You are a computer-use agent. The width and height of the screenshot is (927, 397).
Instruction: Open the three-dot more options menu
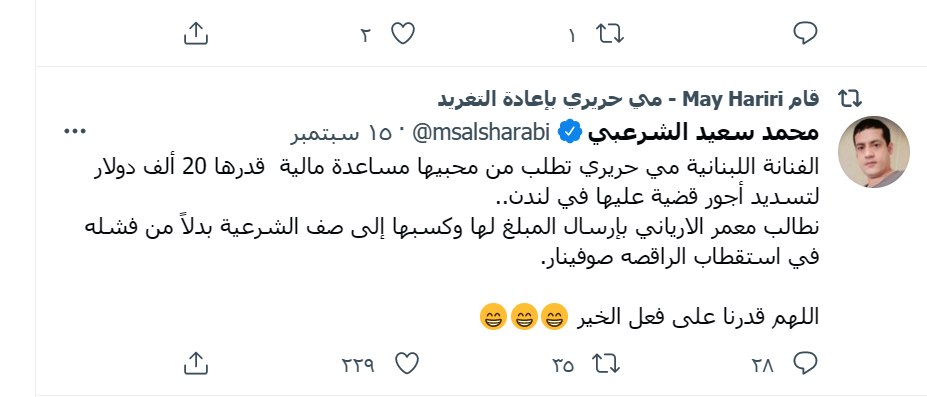(x=75, y=132)
